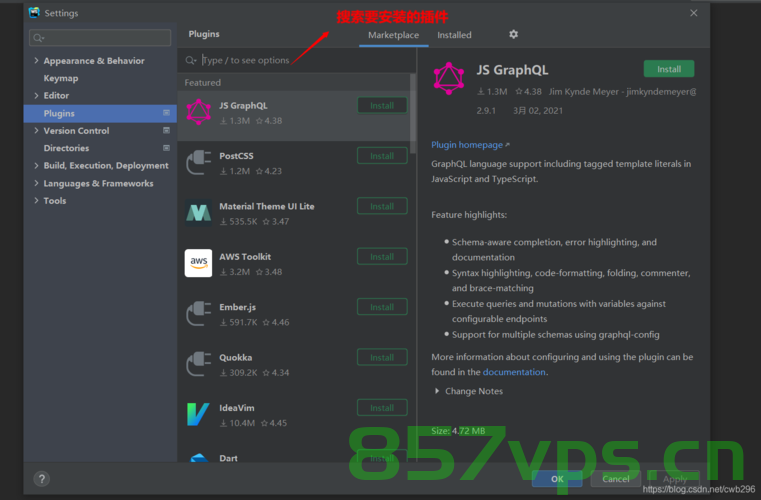The width and height of the screenshot is (761, 500).
Task: Focus the settings search field
Action: pyautogui.click(x=100, y=38)
